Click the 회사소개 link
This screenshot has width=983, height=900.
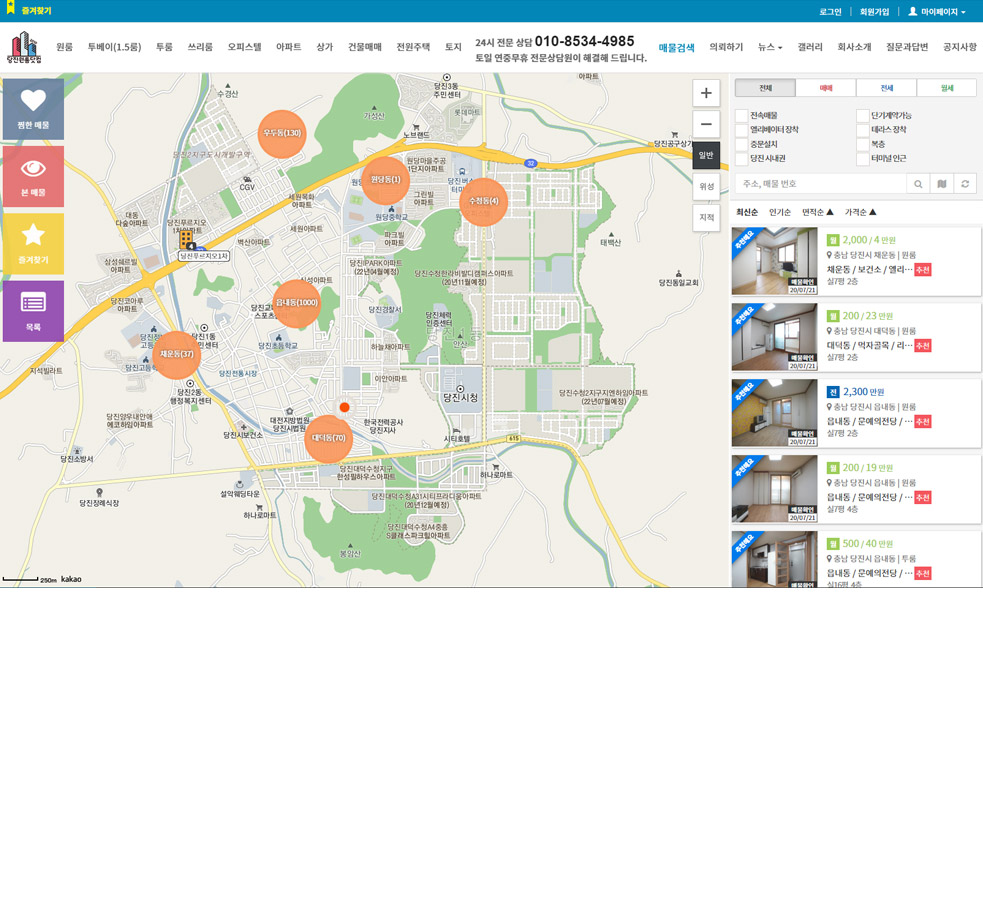tap(854, 47)
